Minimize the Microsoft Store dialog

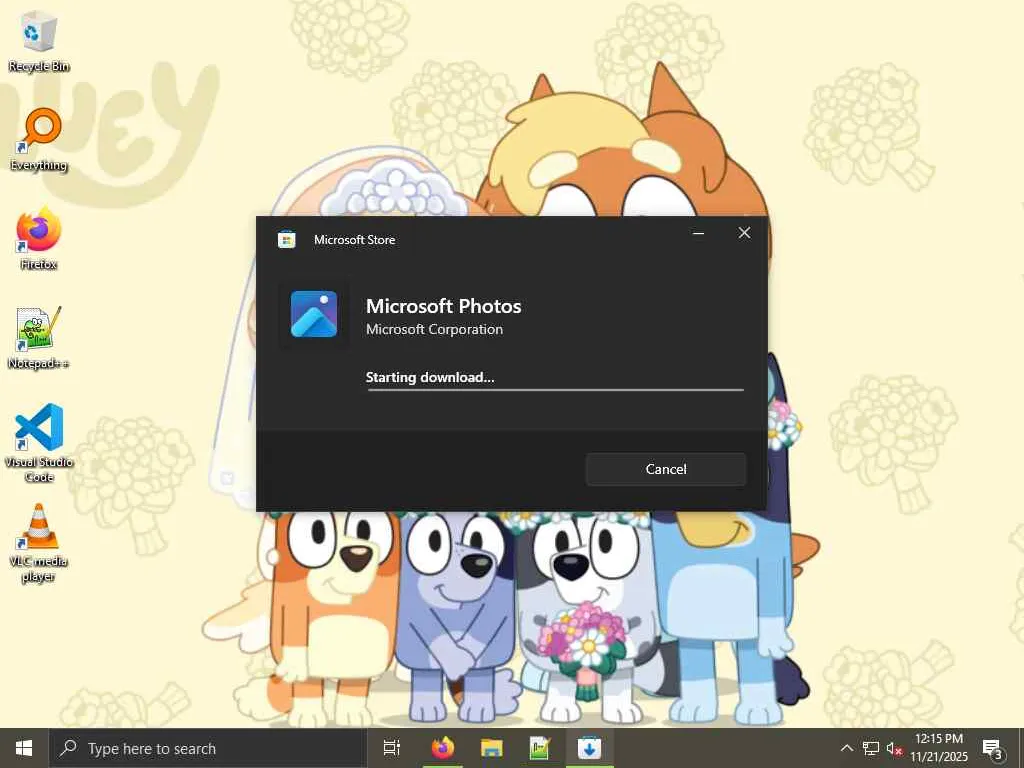pos(698,233)
